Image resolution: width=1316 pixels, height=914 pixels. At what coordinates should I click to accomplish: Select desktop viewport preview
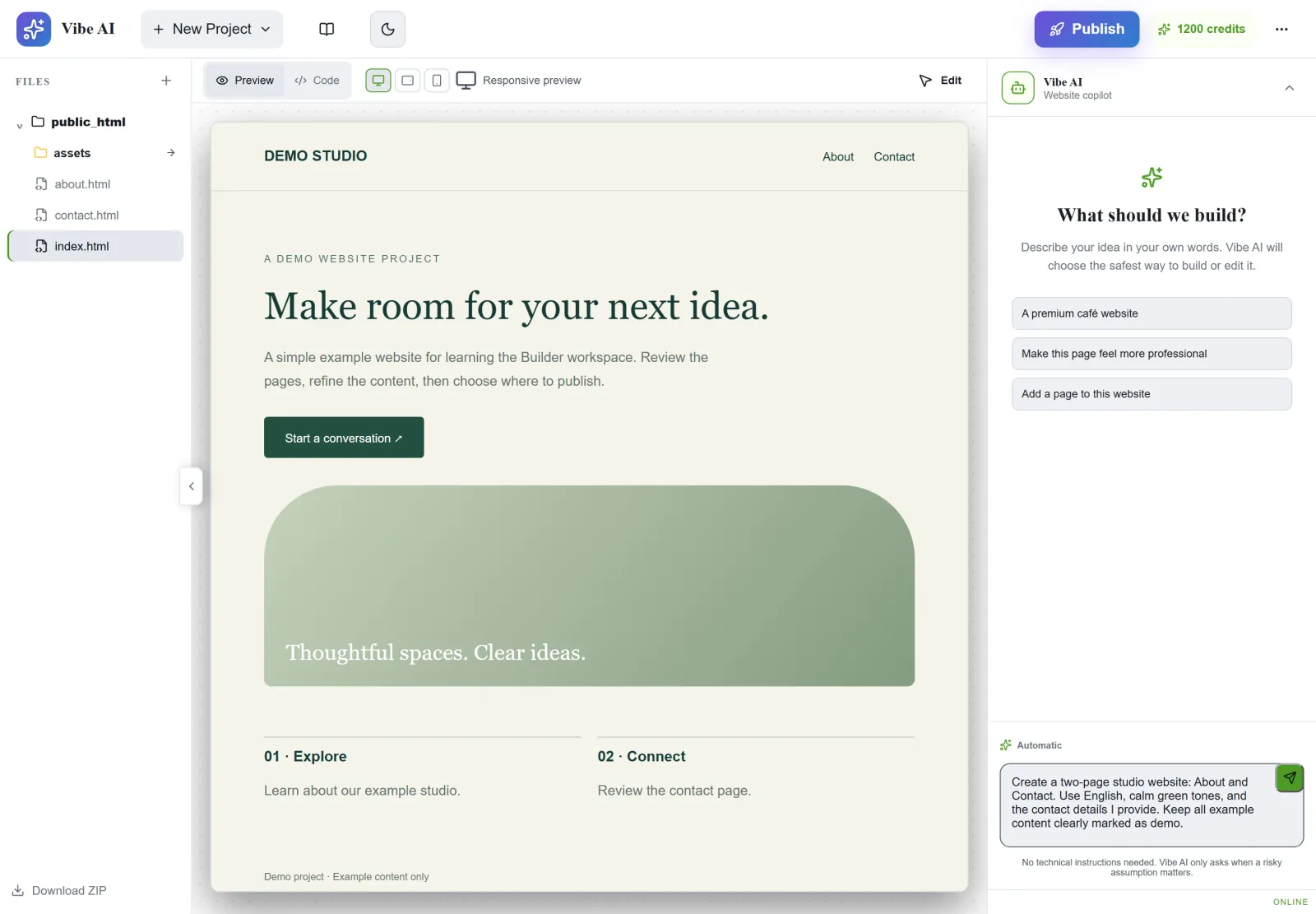[378, 81]
